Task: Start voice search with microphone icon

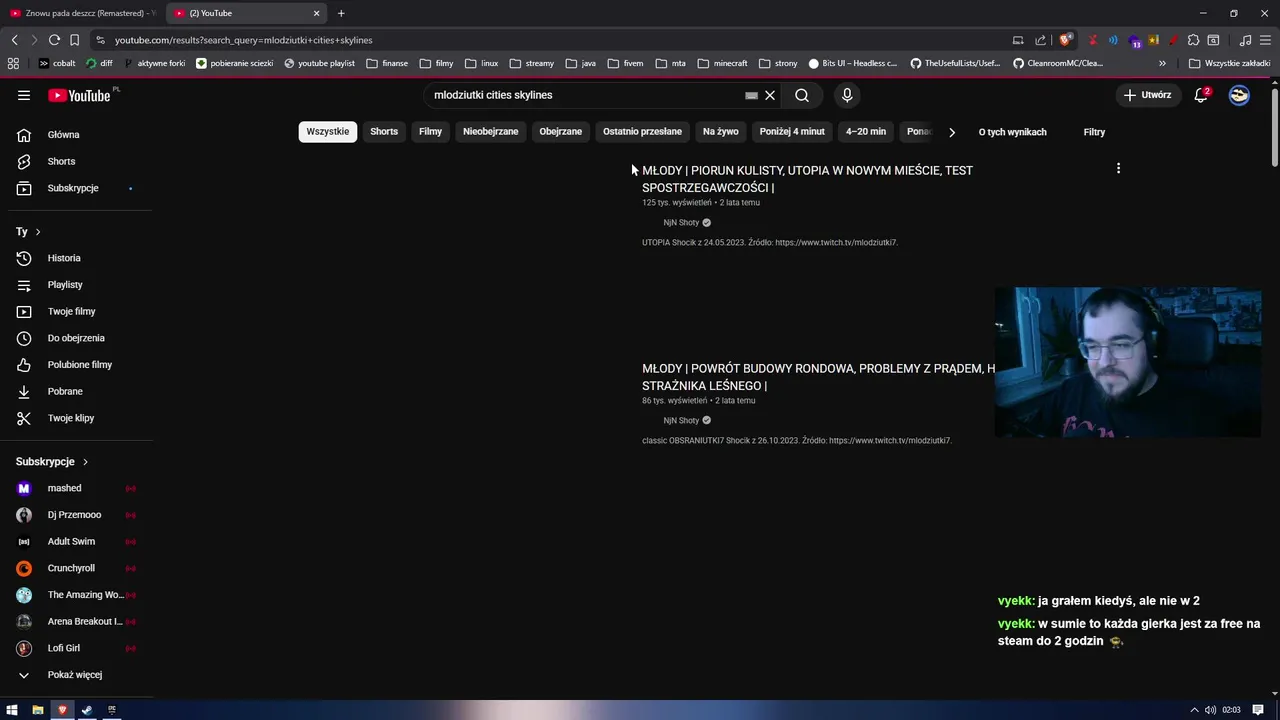Action: click(x=847, y=95)
